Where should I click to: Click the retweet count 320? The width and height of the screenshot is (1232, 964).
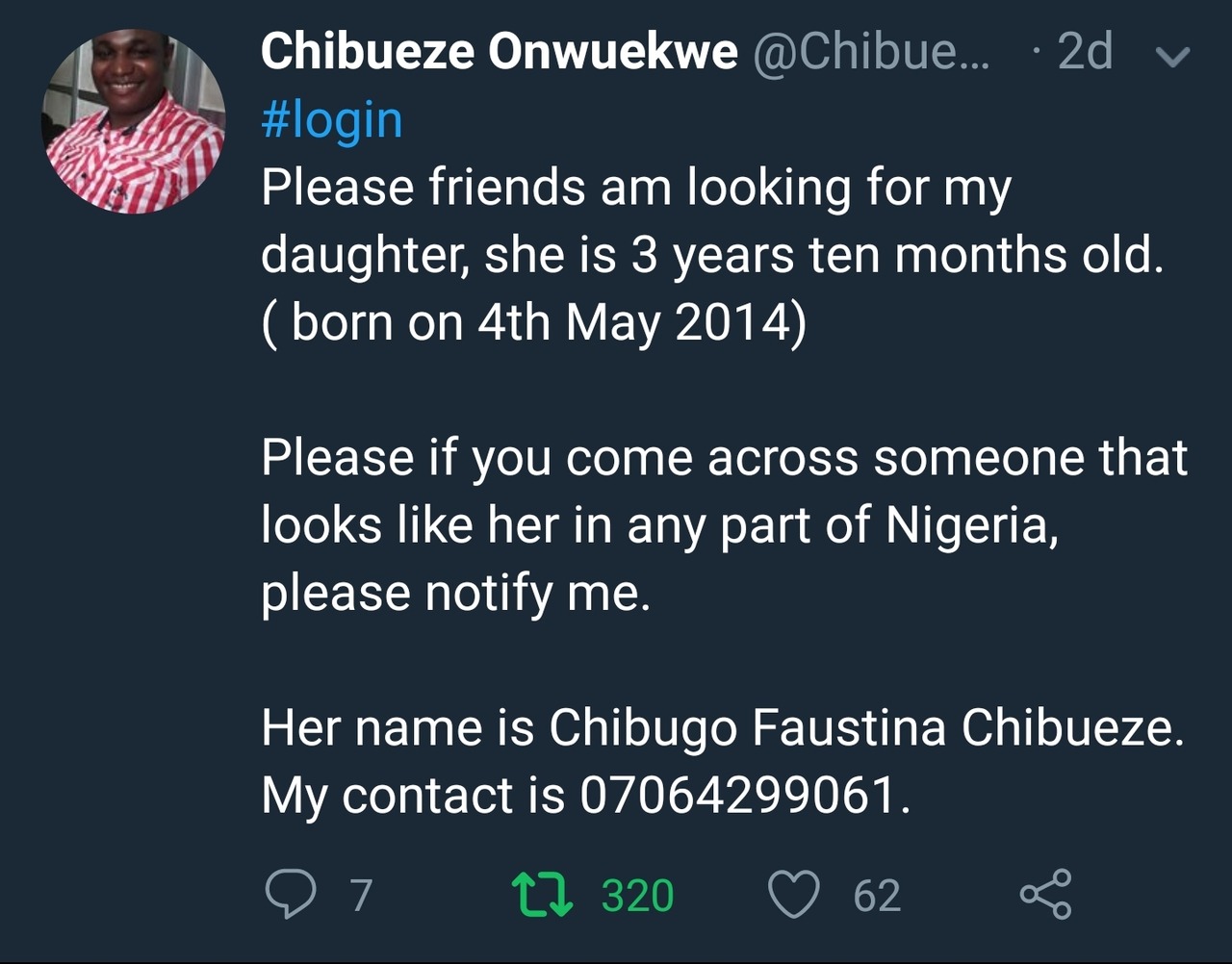coord(637,895)
